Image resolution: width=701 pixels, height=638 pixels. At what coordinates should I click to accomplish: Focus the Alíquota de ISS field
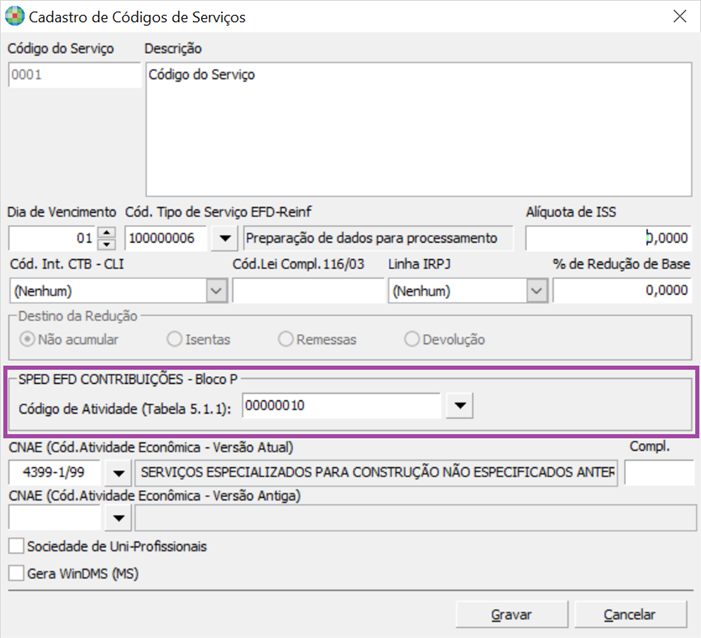[608, 238]
